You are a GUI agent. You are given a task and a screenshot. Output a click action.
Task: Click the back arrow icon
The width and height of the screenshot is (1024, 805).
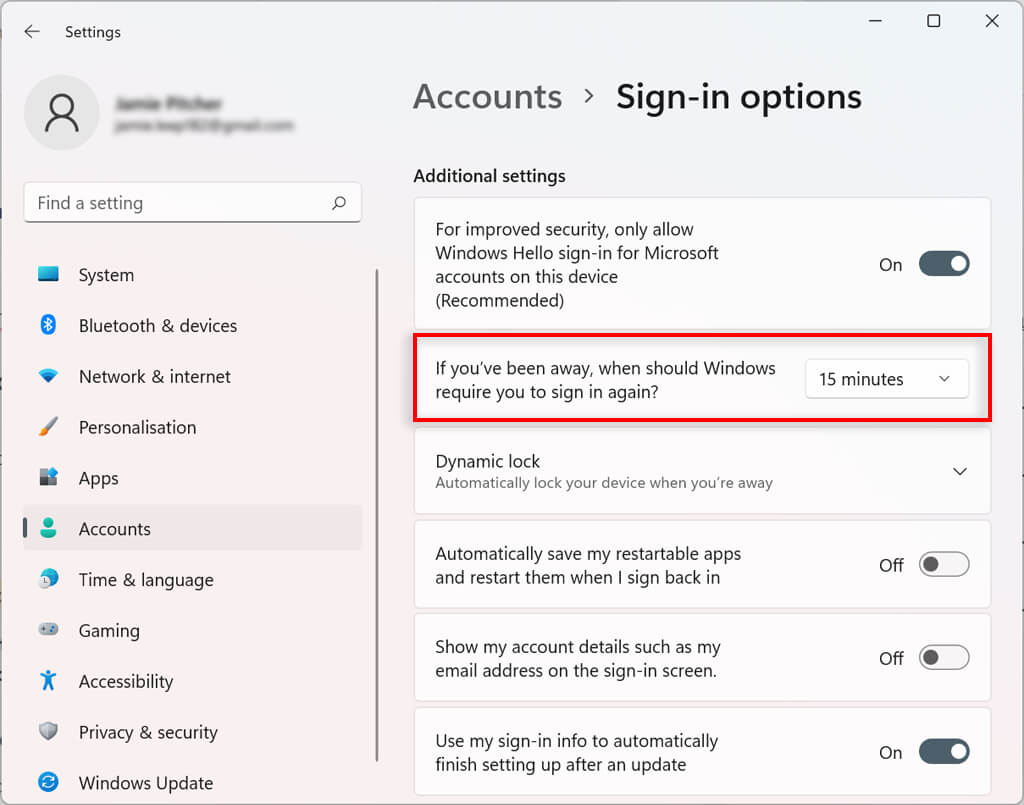pyautogui.click(x=32, y=32)
